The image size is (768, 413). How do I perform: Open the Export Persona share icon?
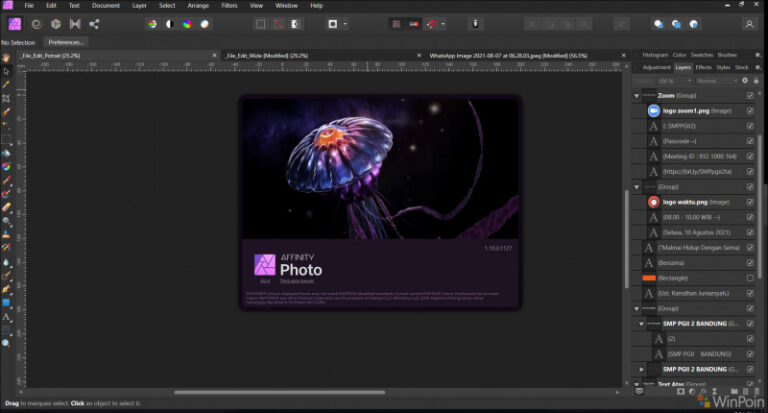[94, 24]
